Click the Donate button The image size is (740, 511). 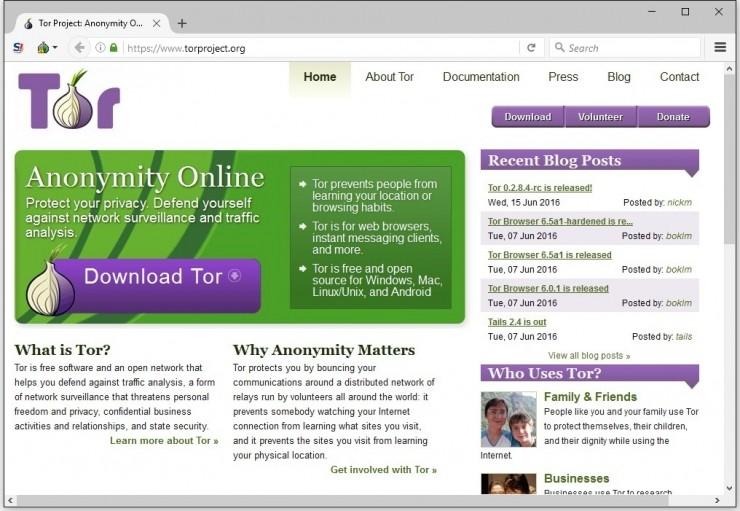tap(673, 117)
